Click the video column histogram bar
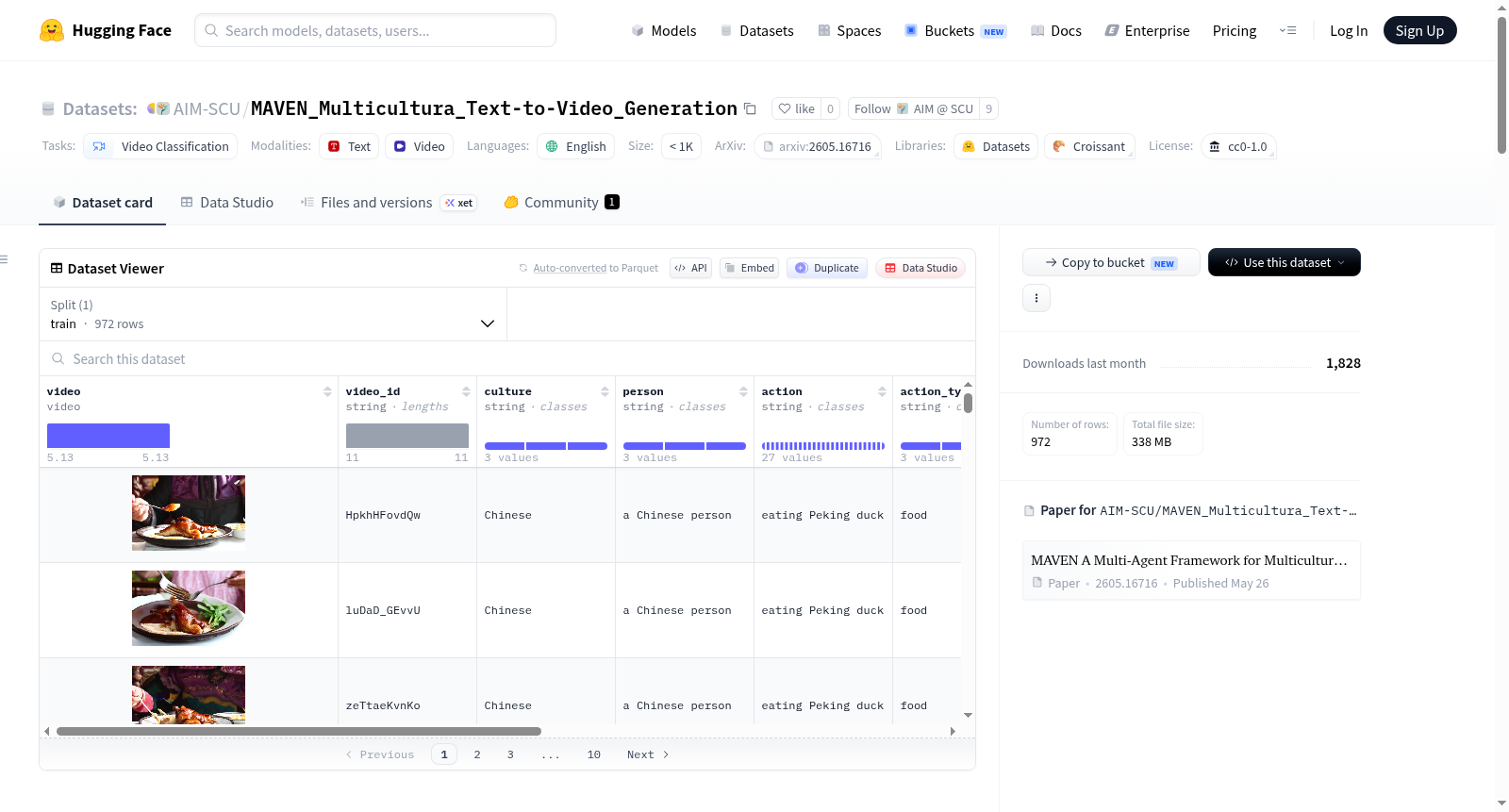Image resolution: width=1509 pixels, height=812 pixels. point(108,436)
